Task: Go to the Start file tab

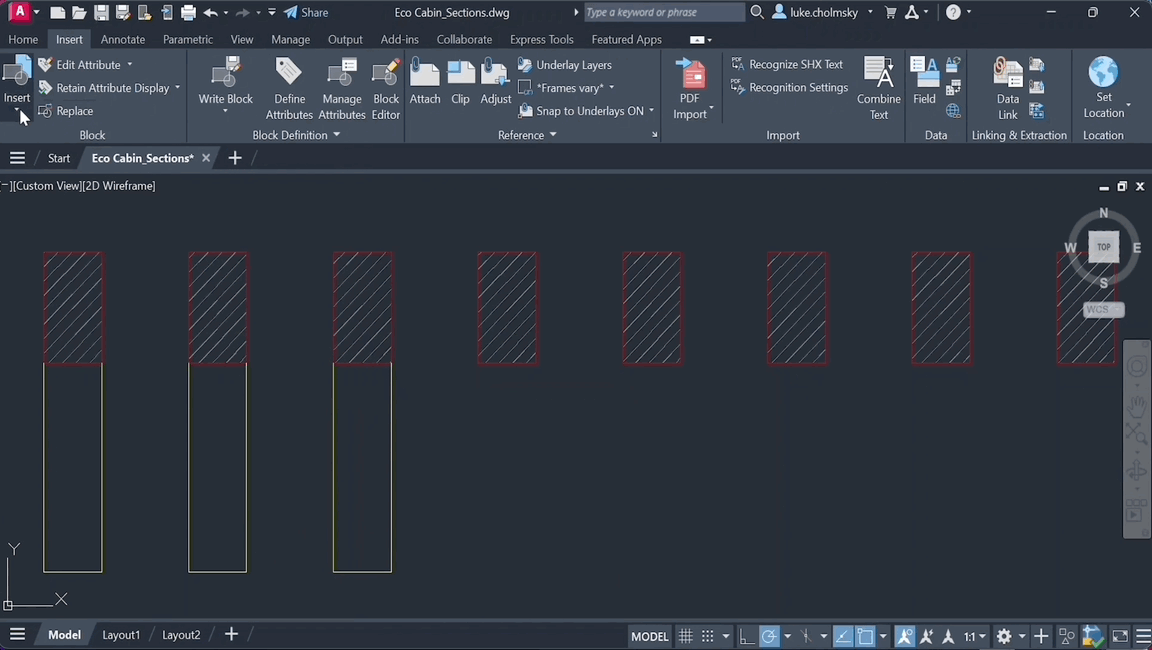Action: [59, 158]
